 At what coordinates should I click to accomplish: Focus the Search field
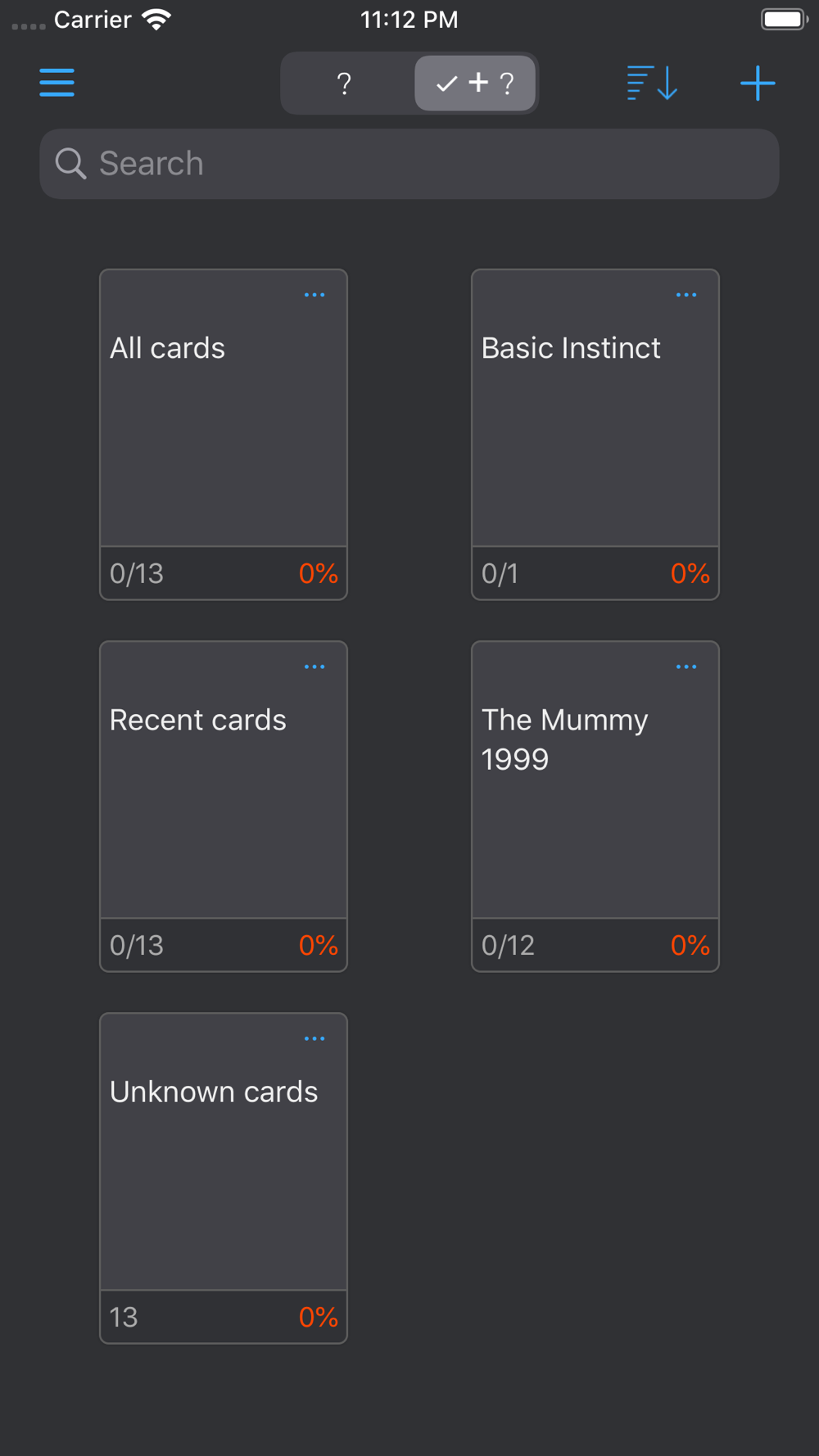coord(409,164)
